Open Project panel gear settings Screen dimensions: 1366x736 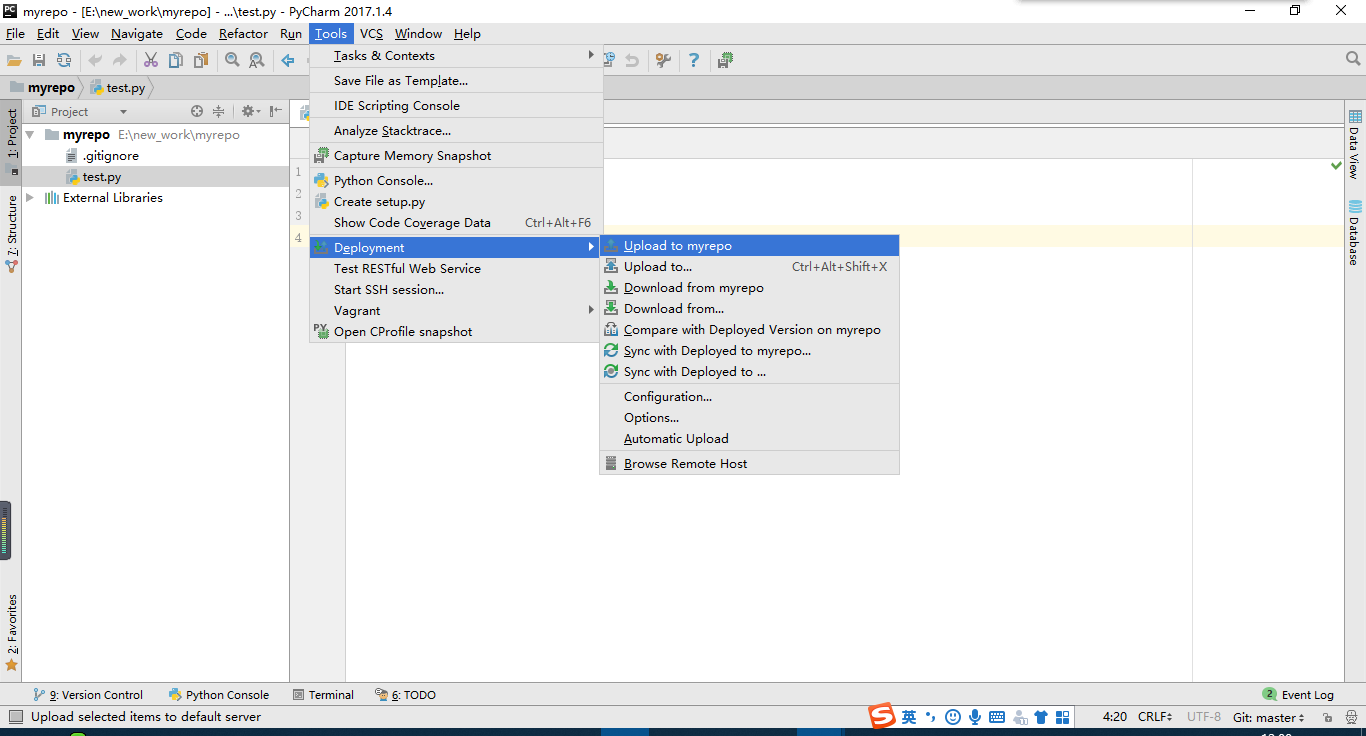click(250, 112)
